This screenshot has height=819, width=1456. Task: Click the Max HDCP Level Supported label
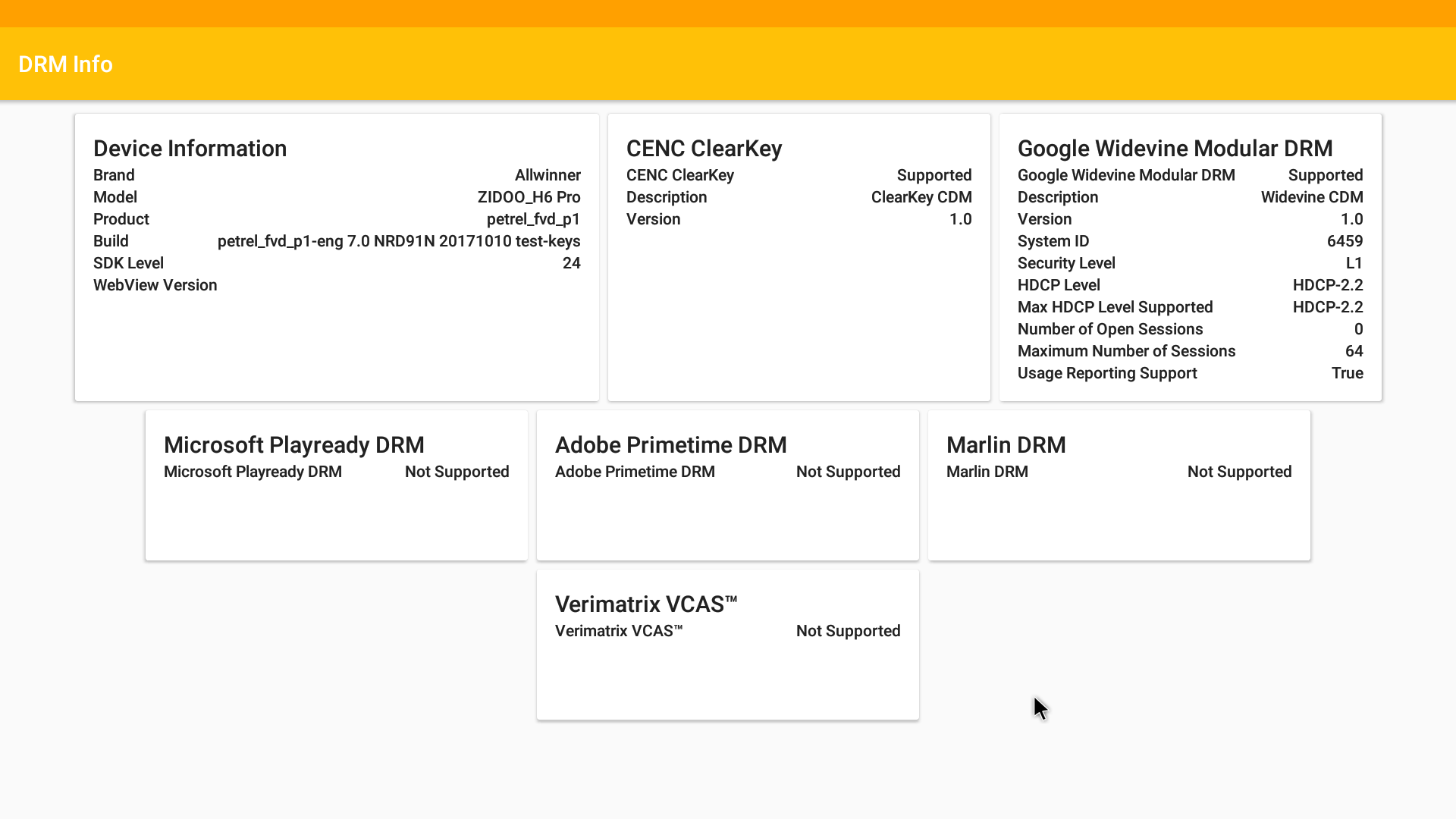(1116, 307)
